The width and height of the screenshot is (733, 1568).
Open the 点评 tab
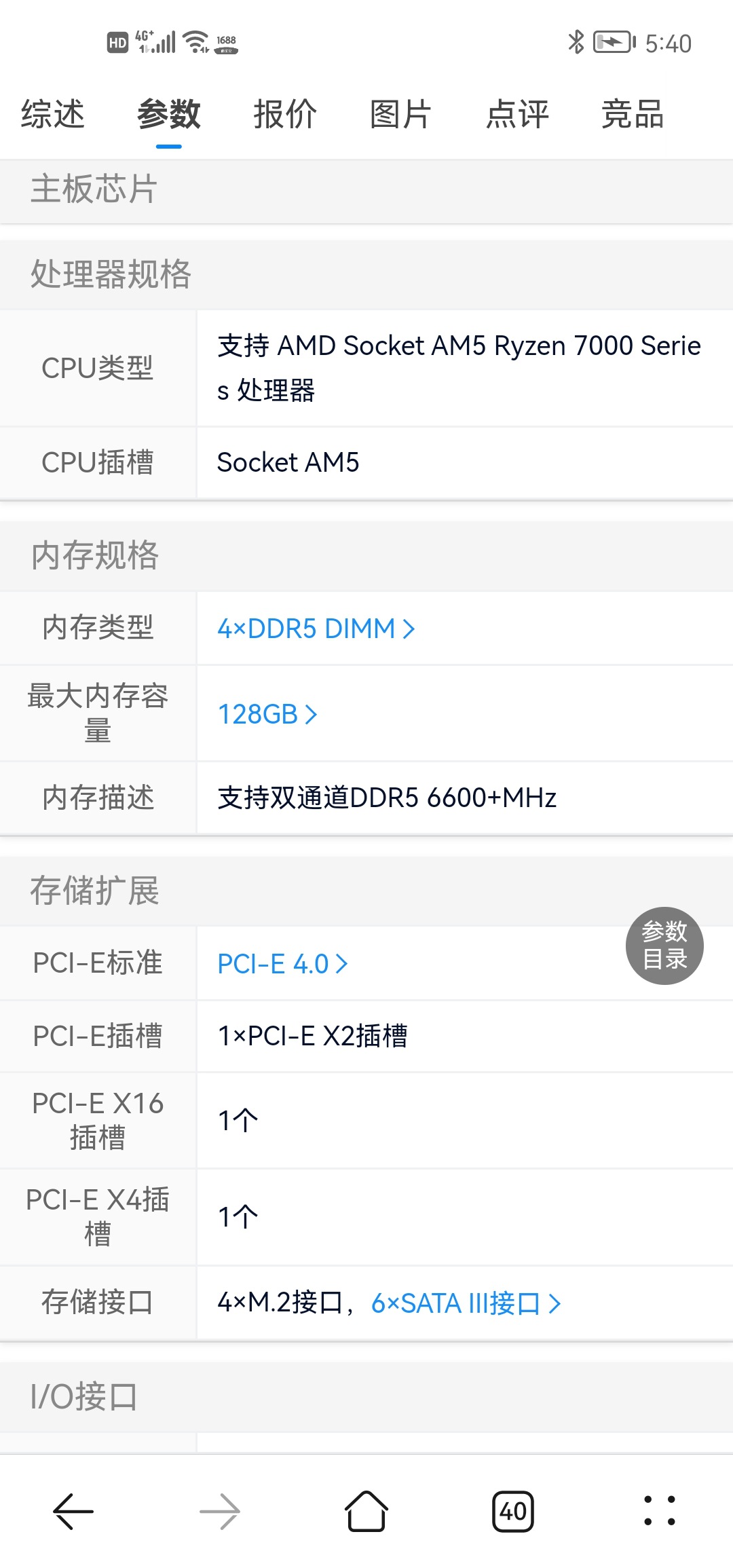(x=517, y=114)
